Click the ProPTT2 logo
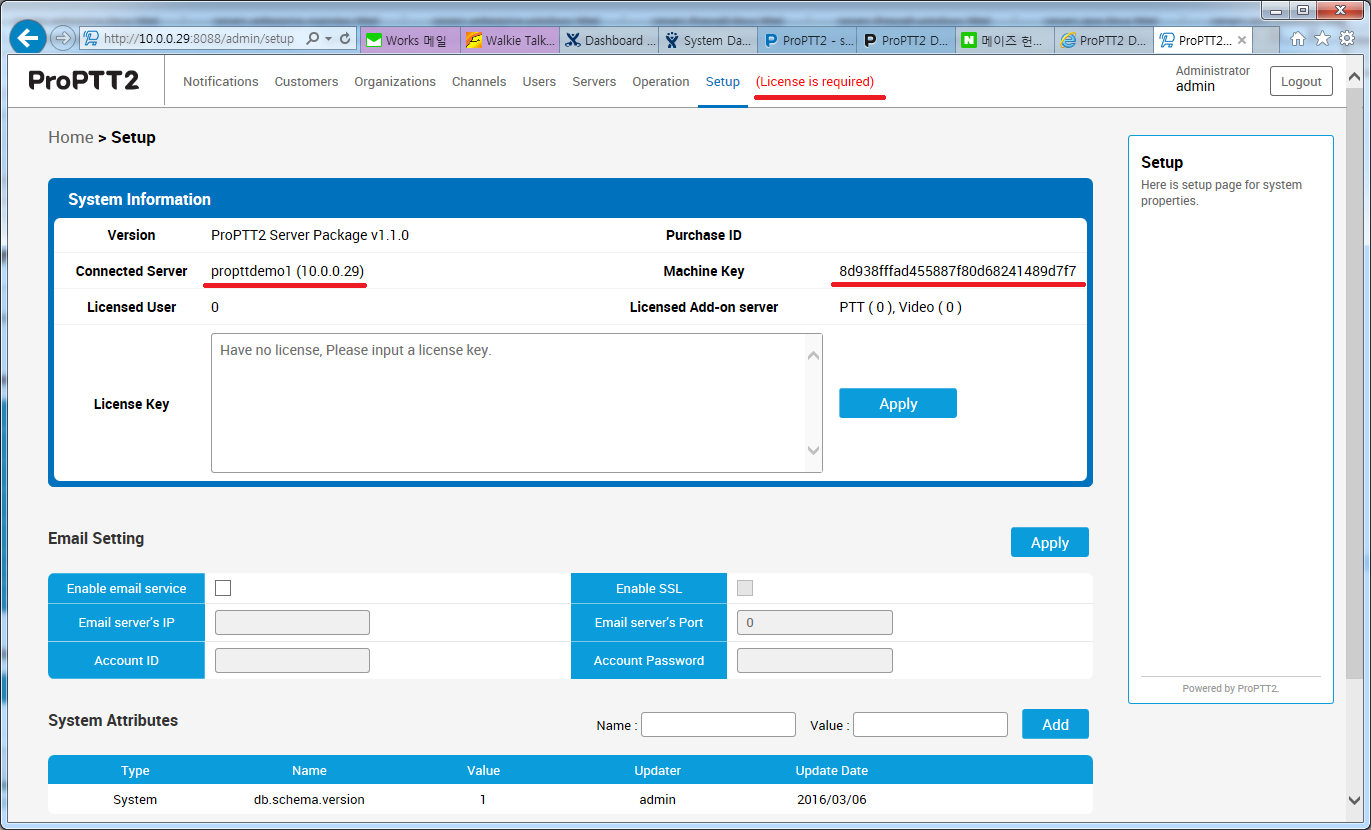Image resolution: width=1371 pixels, height=830 pixels. (84, 81)
